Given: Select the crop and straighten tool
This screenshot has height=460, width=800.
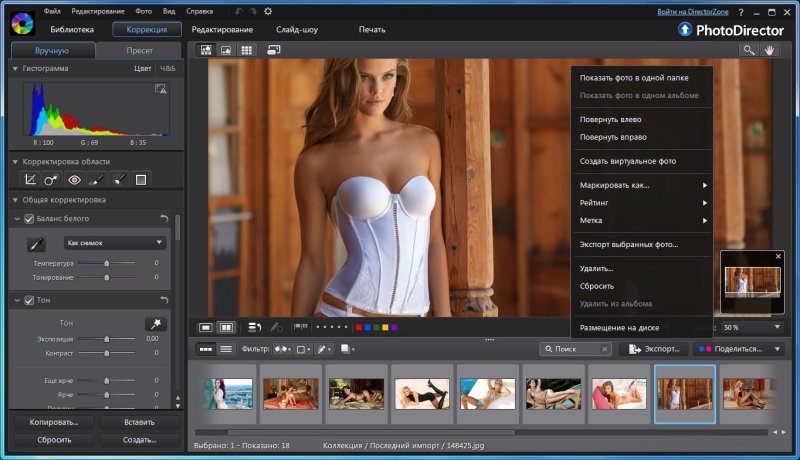Looking at the screenshot, I should pos(30,180).
